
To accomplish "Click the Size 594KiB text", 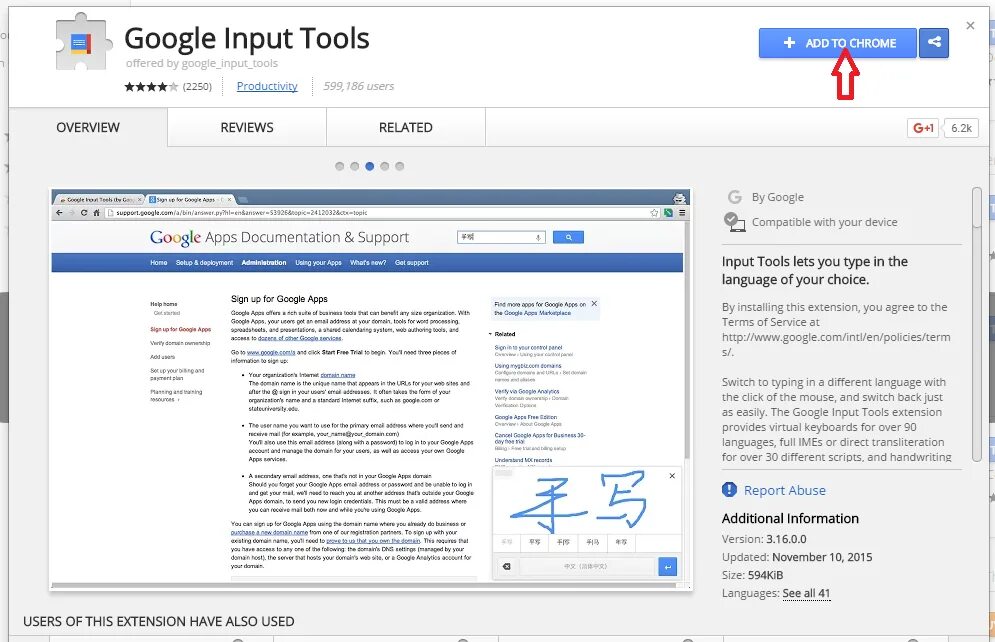I will click(753, 575).
